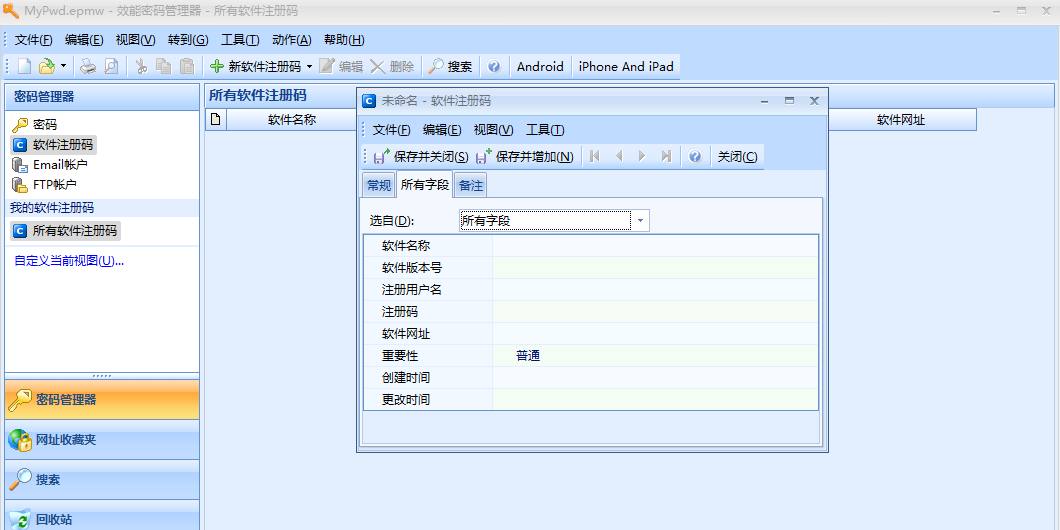1060x530 pixels.
Task: Click the 创建时间 field row
Action: click(591, 378)
